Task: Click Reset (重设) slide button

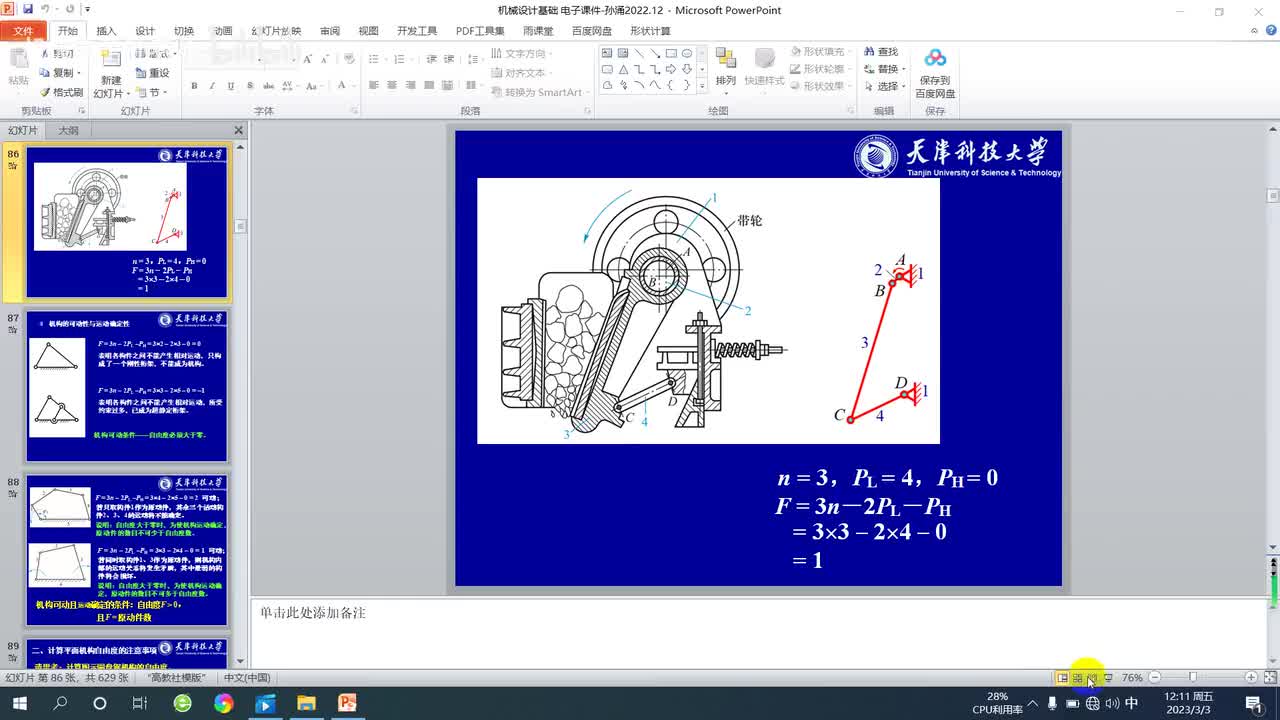Action: pyautogui.click(x=153, y=73)
